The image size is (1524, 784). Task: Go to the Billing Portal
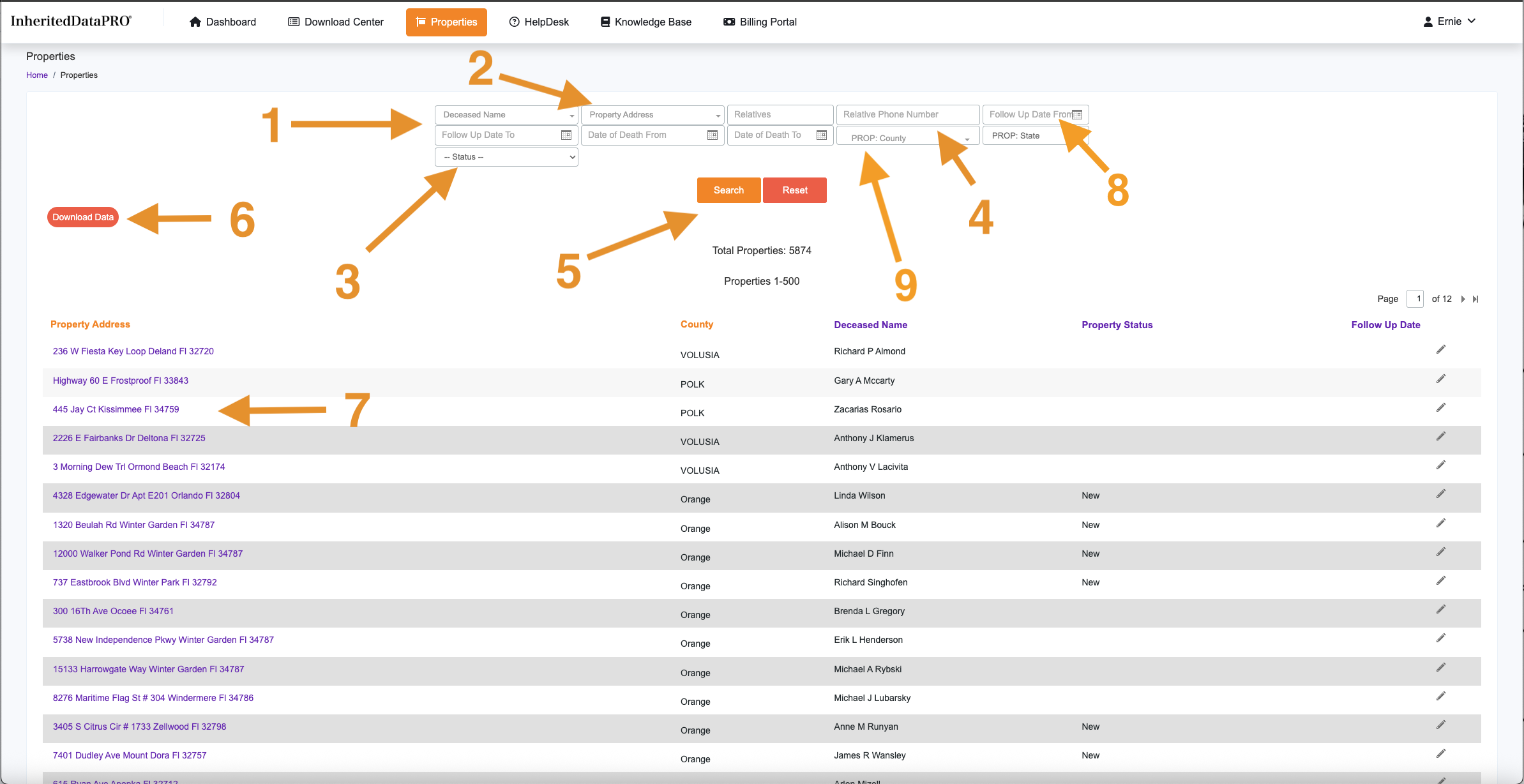[x=760, y=22]
